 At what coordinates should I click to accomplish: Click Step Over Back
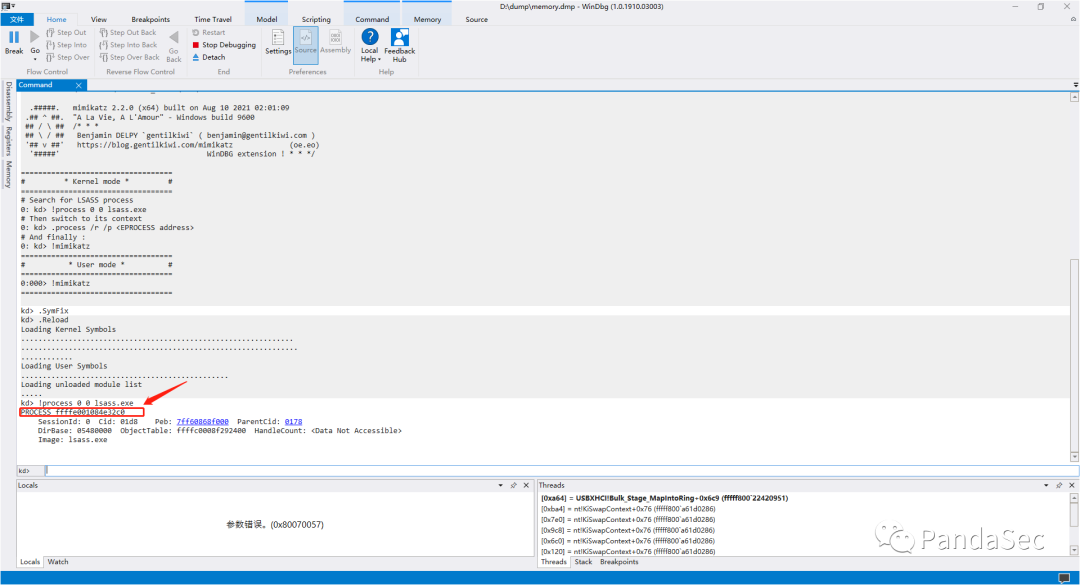coord(129,57)
